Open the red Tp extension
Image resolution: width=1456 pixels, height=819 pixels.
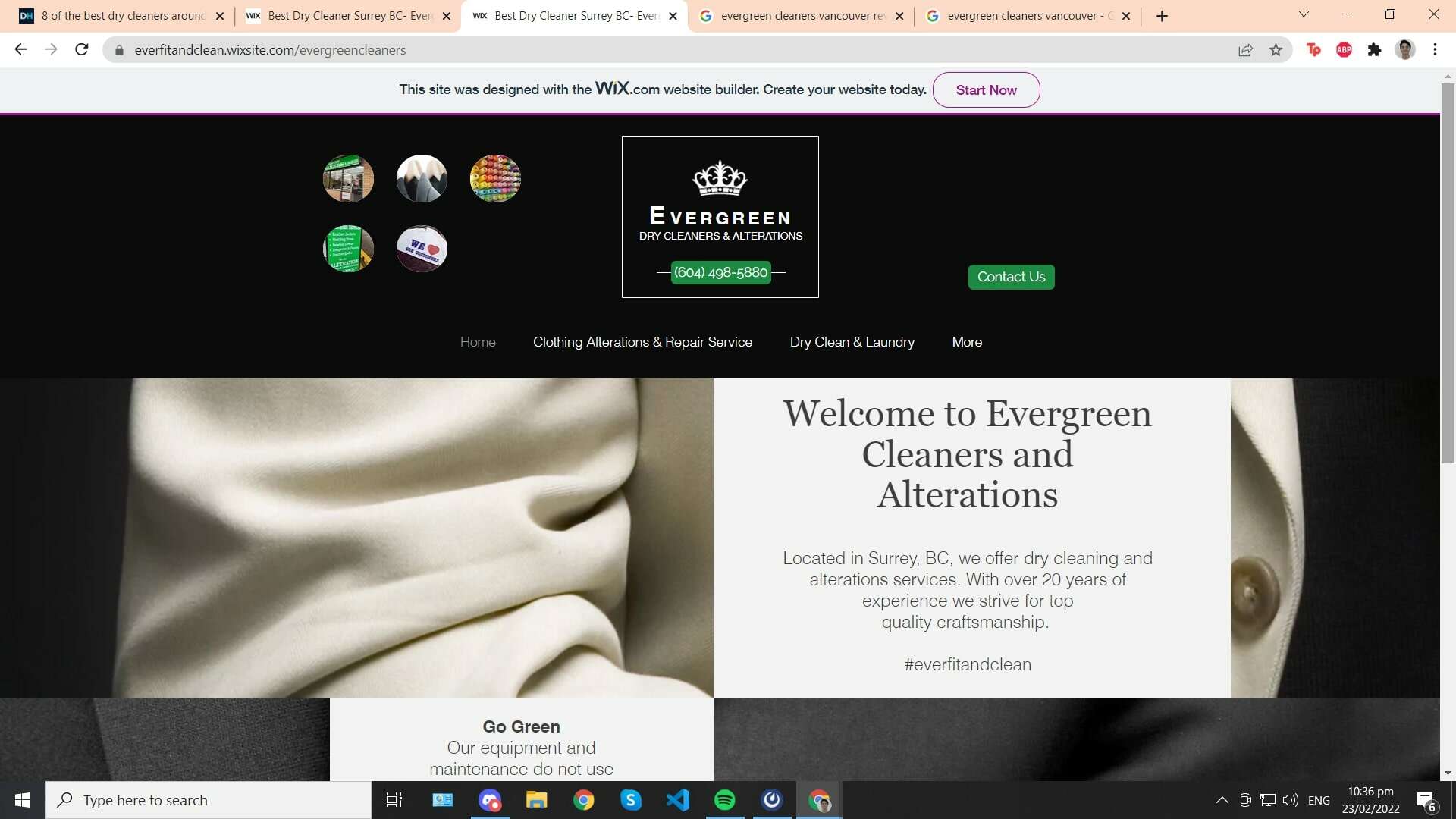point(1313,50)
